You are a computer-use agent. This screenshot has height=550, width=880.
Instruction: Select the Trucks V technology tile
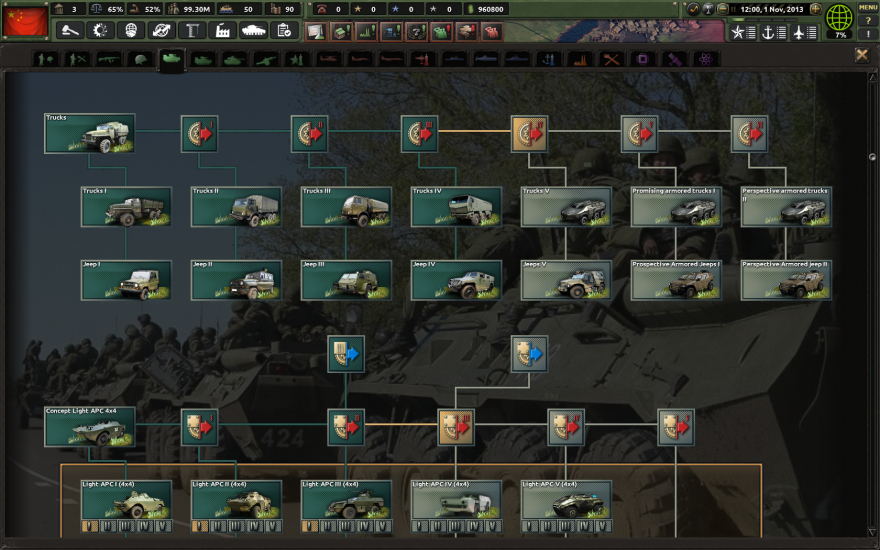click(x=566, y=207)
